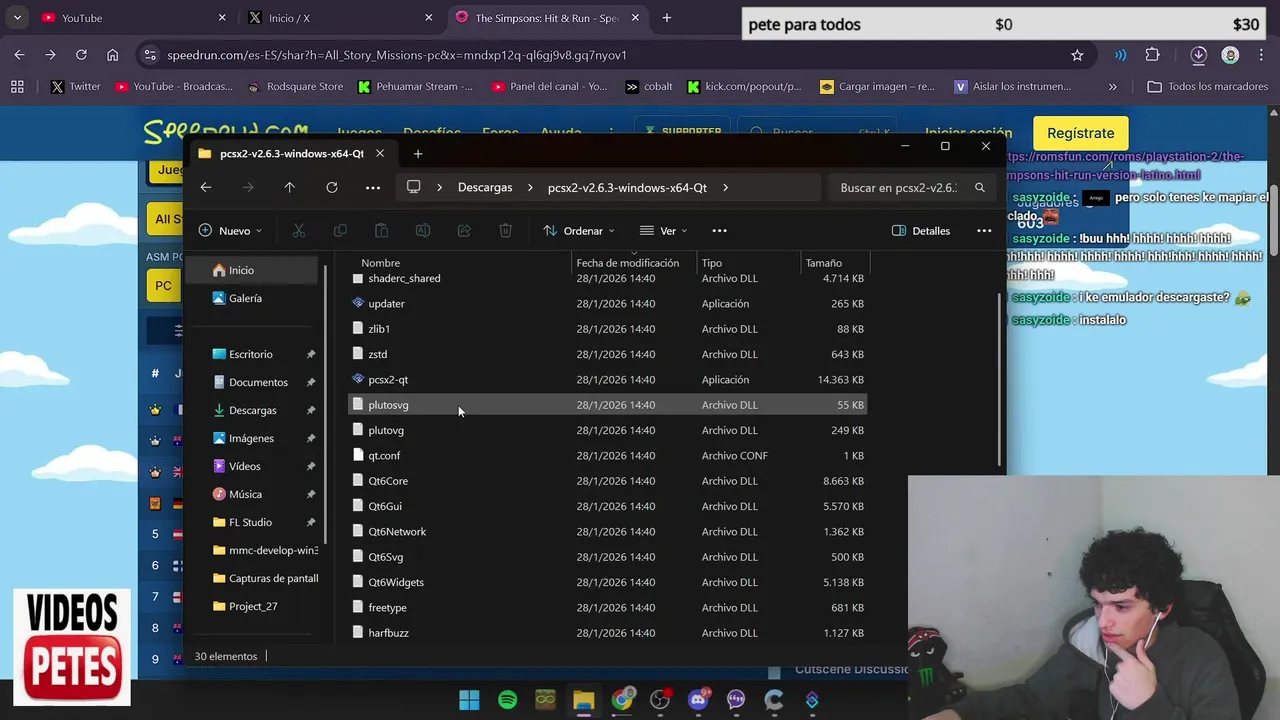This screenshot has height=720, width=1280.
Task: Open Chrome tab search dropdown
Action: [x=17, y=18]
